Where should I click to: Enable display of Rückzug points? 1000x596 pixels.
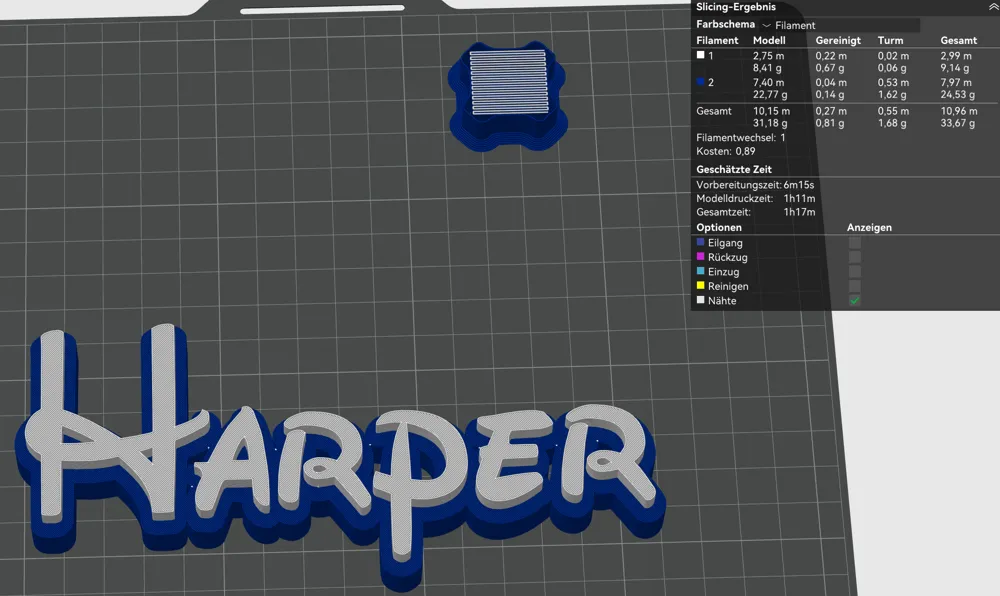855,258
